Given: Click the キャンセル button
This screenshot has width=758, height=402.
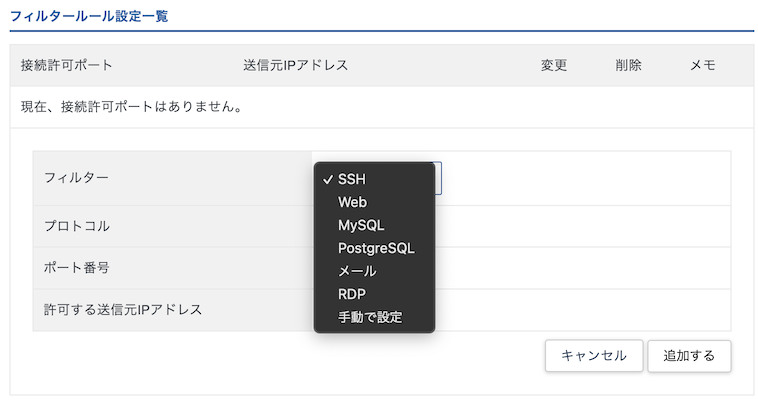Looking at the screenshot, I should coord(594,356).
